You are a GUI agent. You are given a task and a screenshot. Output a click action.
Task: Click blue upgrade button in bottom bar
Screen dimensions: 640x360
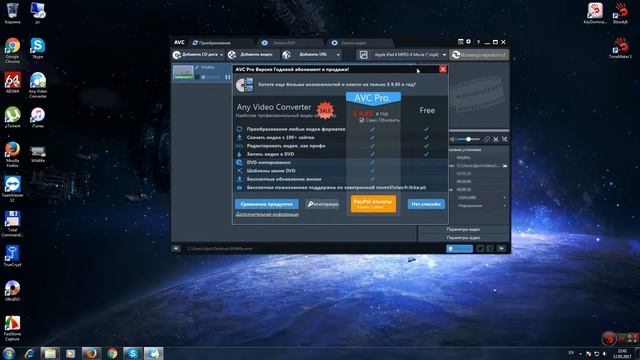pyautogui.click(x=459, y=248)
